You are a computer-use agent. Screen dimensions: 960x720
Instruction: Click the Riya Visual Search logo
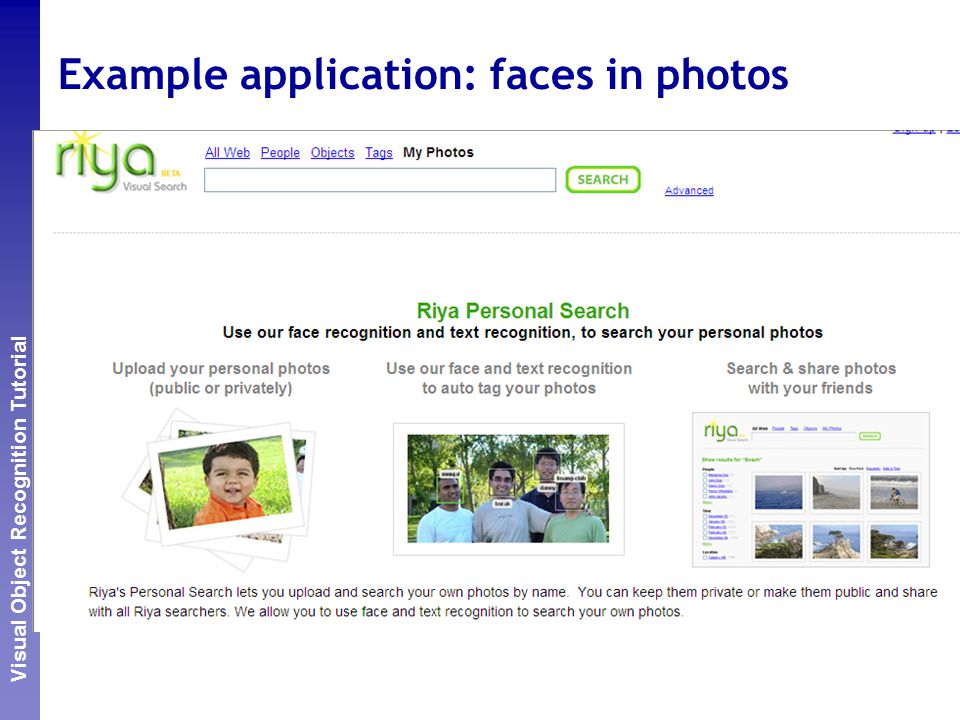[x=121, y=163]
